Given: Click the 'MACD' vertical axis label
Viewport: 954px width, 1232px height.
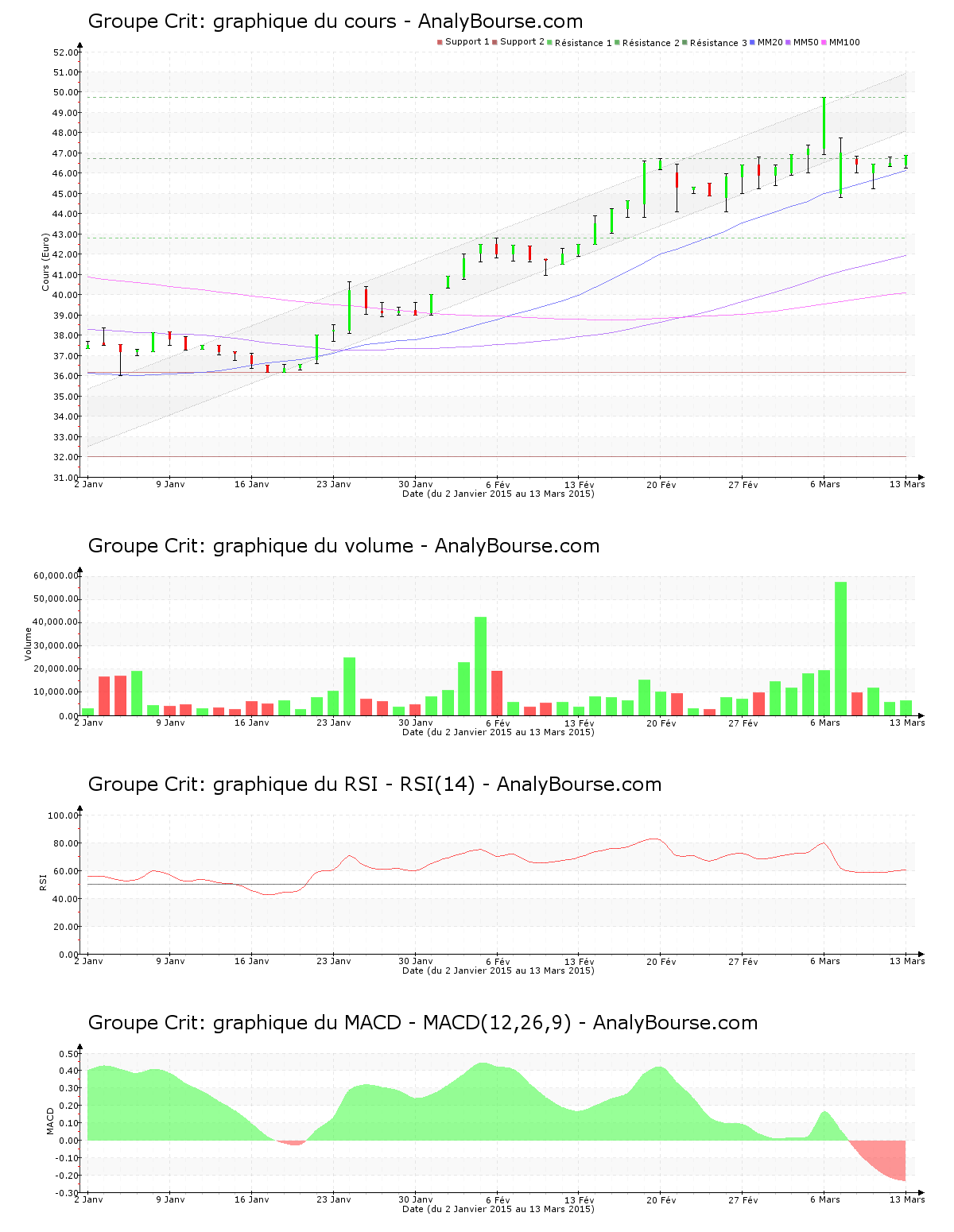Looking at the screenshot, I should pyautogui.click(x=51, y=1121).
